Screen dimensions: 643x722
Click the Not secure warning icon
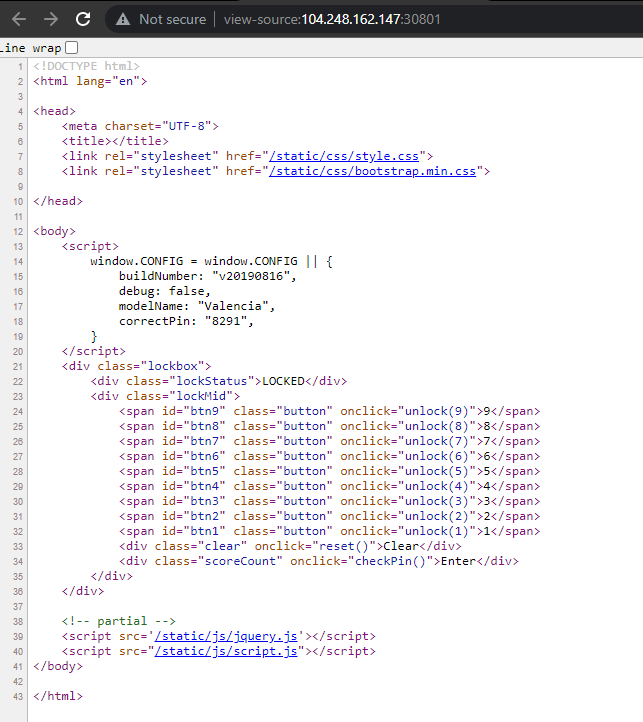[x=123, y=19]
